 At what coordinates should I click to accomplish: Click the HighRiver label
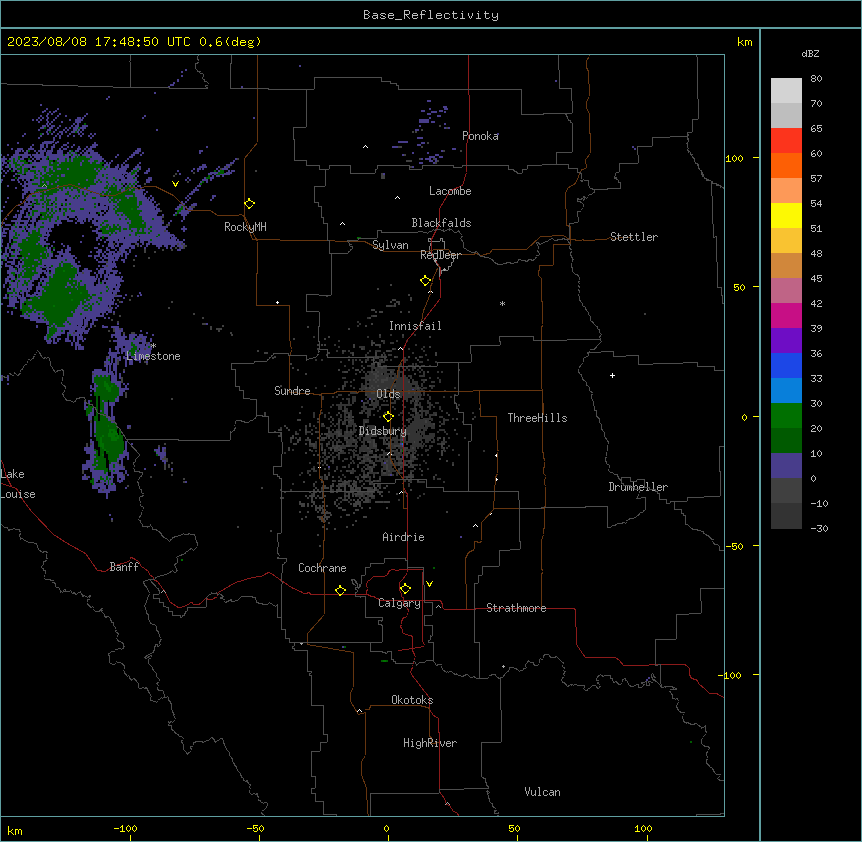coord(430,743)
